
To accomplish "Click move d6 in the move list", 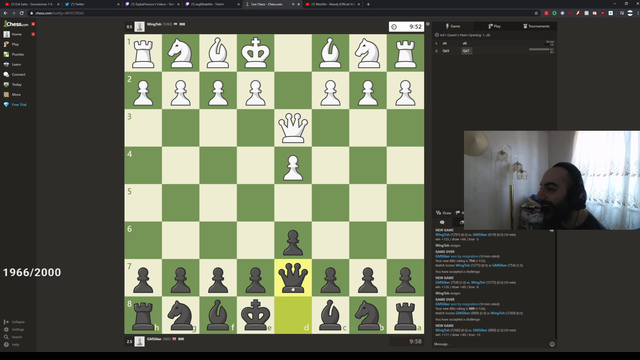I will click(464, 43).
